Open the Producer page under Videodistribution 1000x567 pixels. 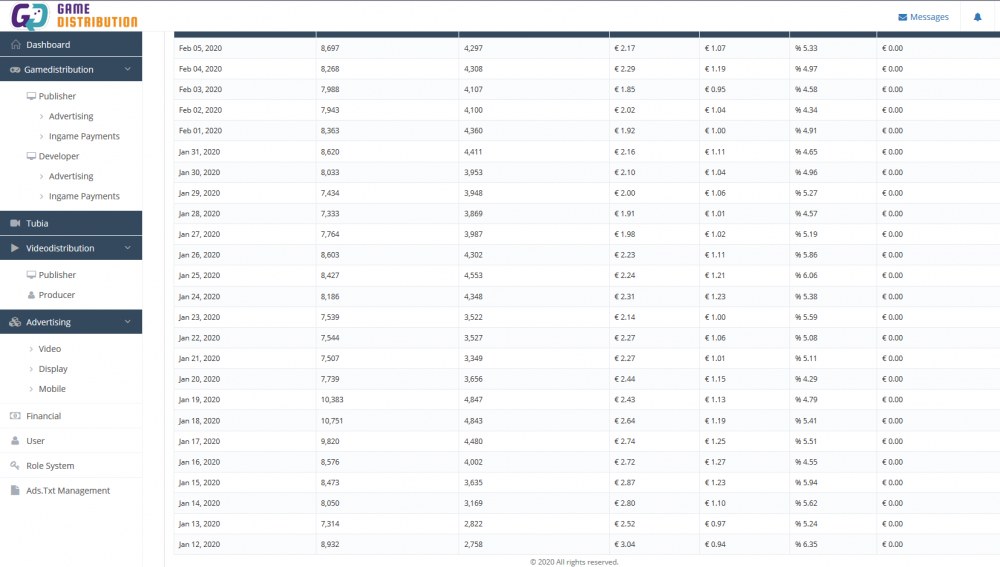coord(57,295)
